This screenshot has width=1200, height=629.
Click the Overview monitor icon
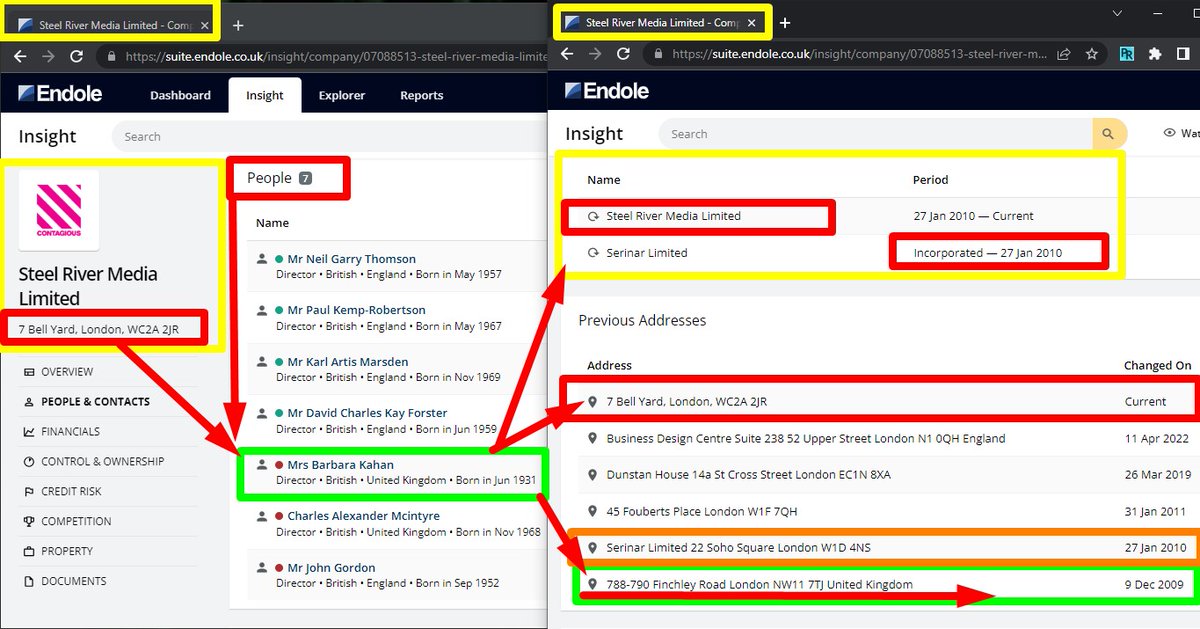[30, 372]
